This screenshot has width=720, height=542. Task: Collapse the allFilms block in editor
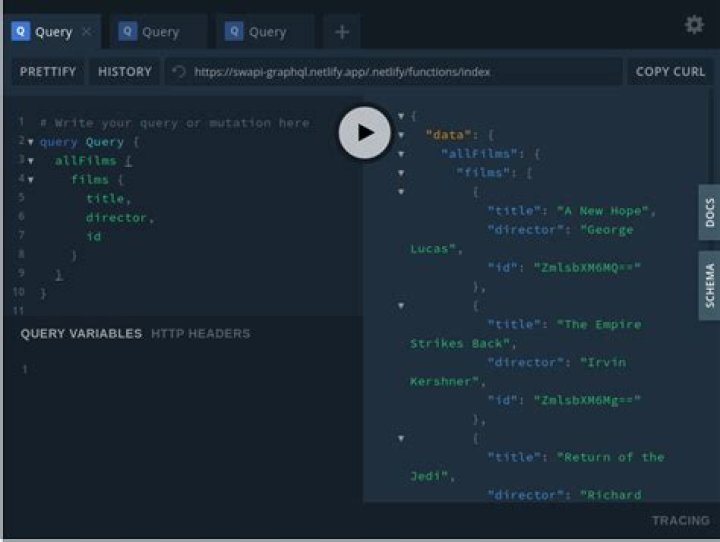[x=31, y=161]
